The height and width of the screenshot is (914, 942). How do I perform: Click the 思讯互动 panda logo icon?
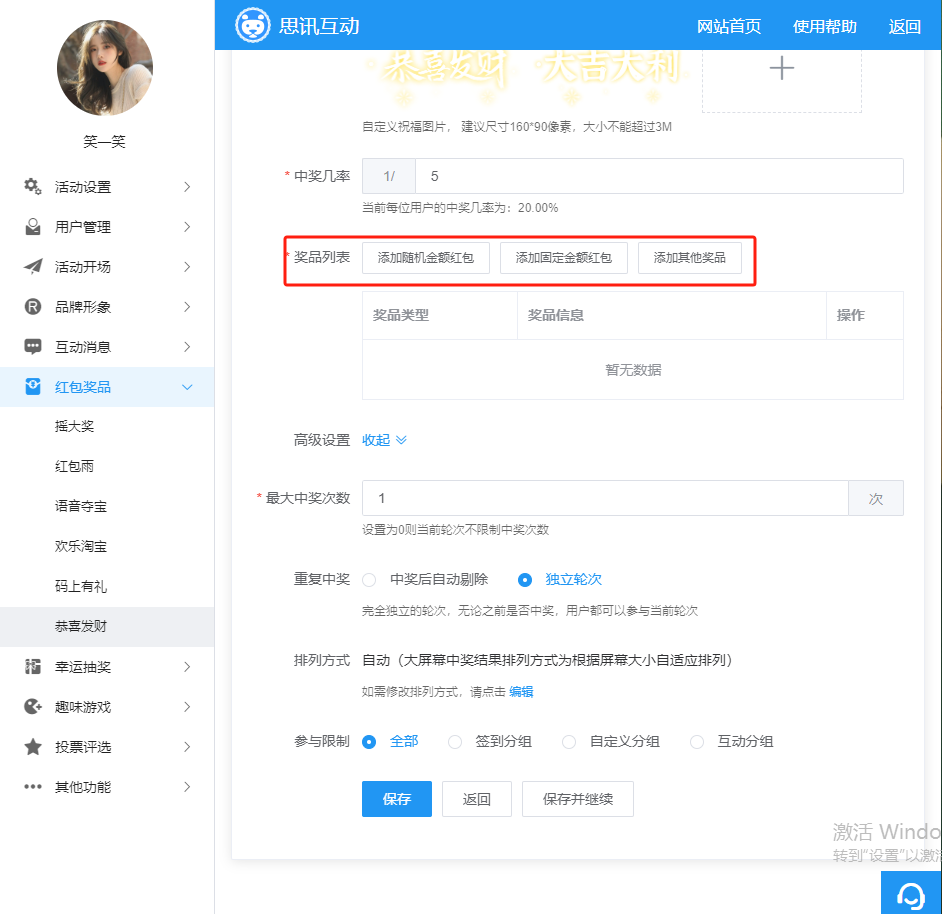click(253, 25)
